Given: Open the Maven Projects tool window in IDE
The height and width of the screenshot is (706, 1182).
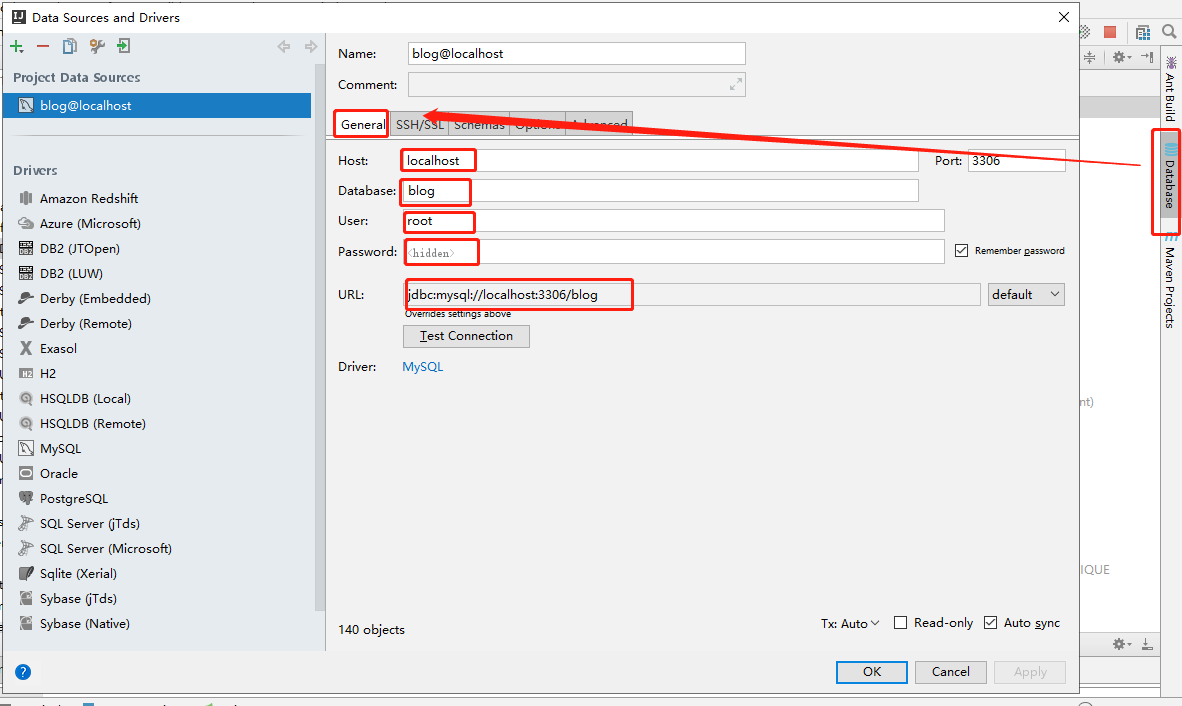Looking at the screenshot, I should pyautogui.click(x=1169, y=281).
